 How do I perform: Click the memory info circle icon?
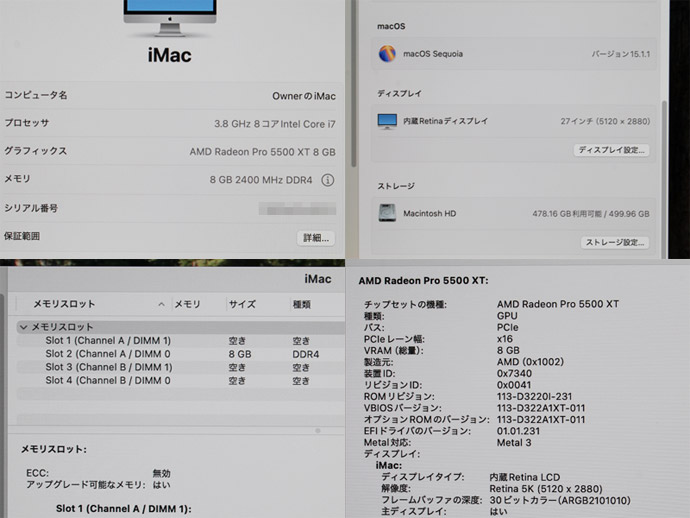(x=327, y=180)
